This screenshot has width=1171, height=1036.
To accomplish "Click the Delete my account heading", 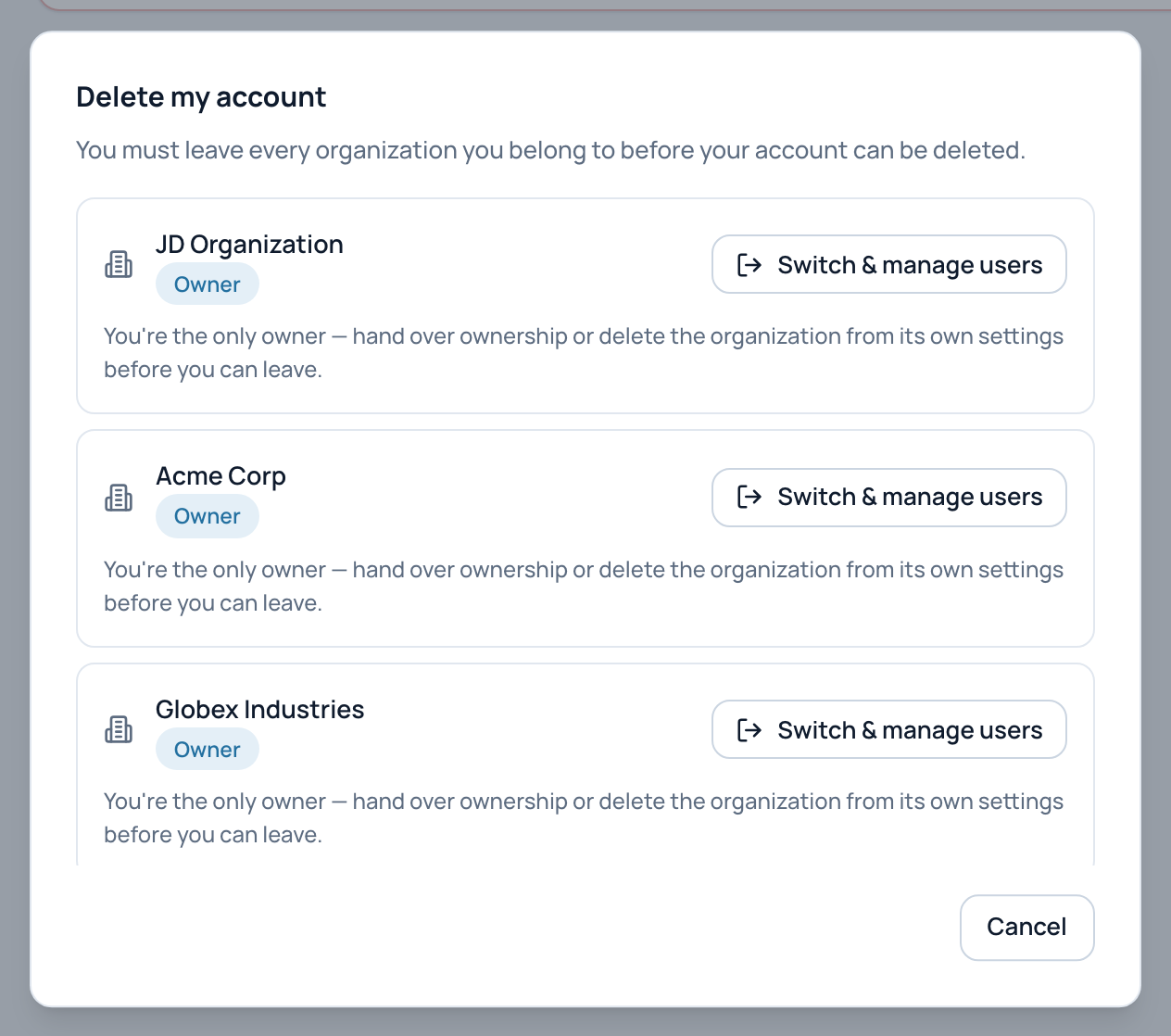I will click(x=201, y=97).
